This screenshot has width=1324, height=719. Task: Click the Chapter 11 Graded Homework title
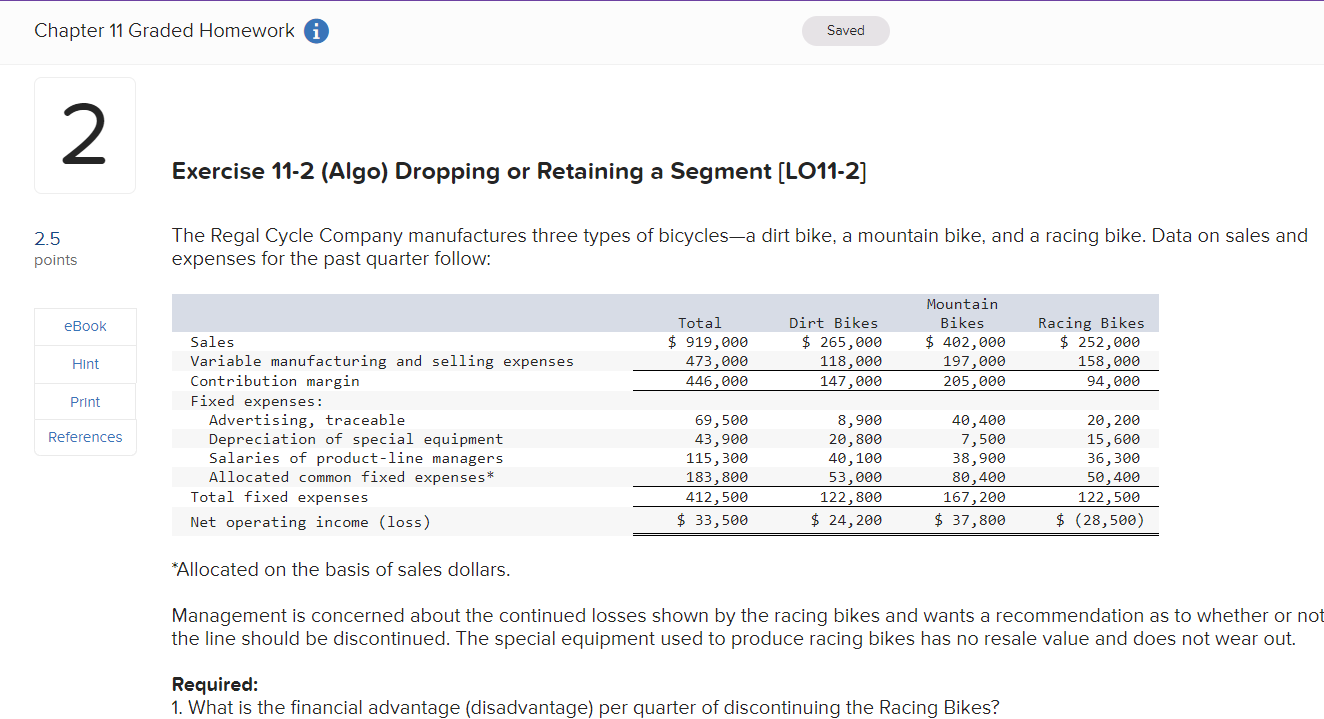coord(163,30)
